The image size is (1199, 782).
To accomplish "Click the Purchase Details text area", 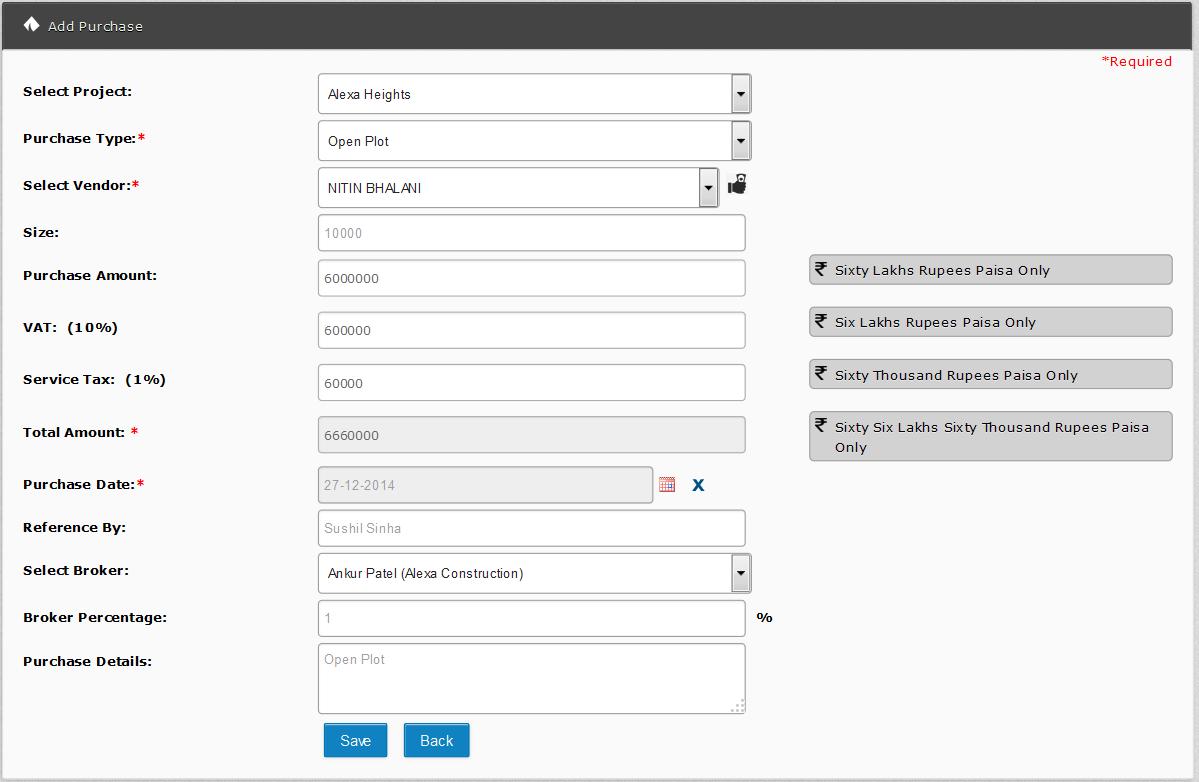I will pyautogui.click(x=531, y=679).
